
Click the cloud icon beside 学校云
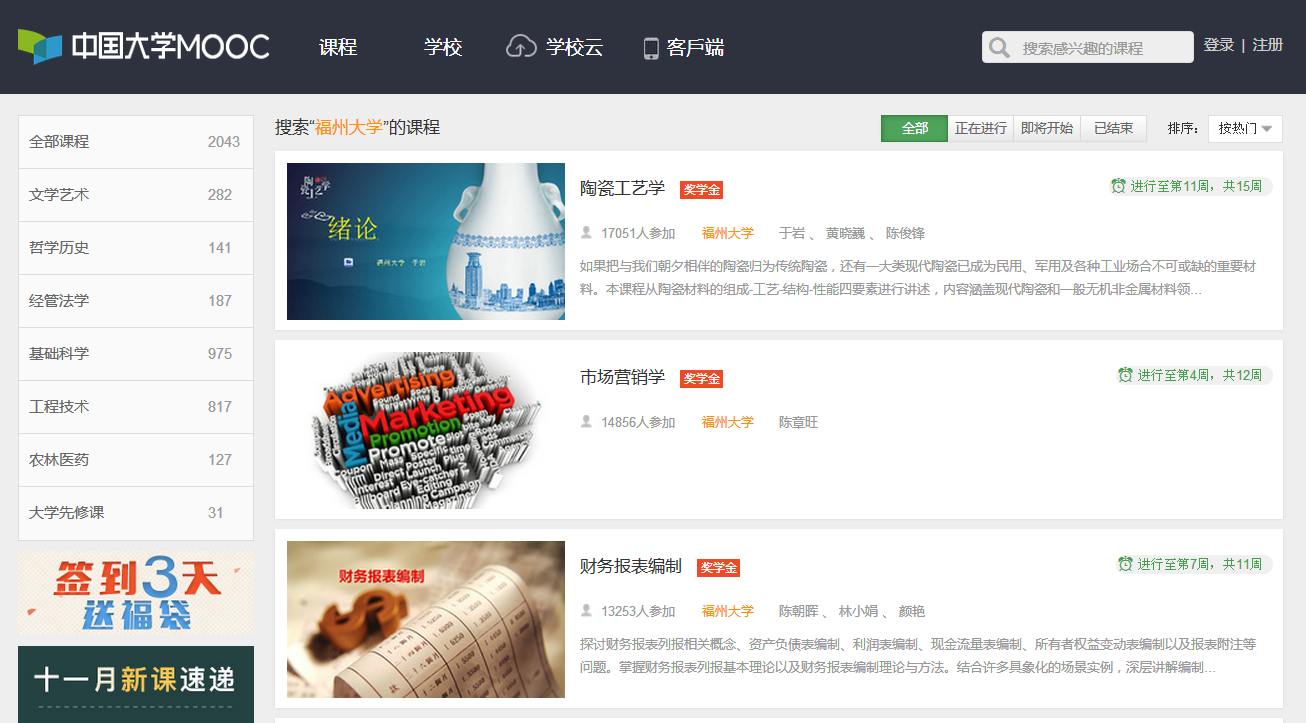(521, 47)
